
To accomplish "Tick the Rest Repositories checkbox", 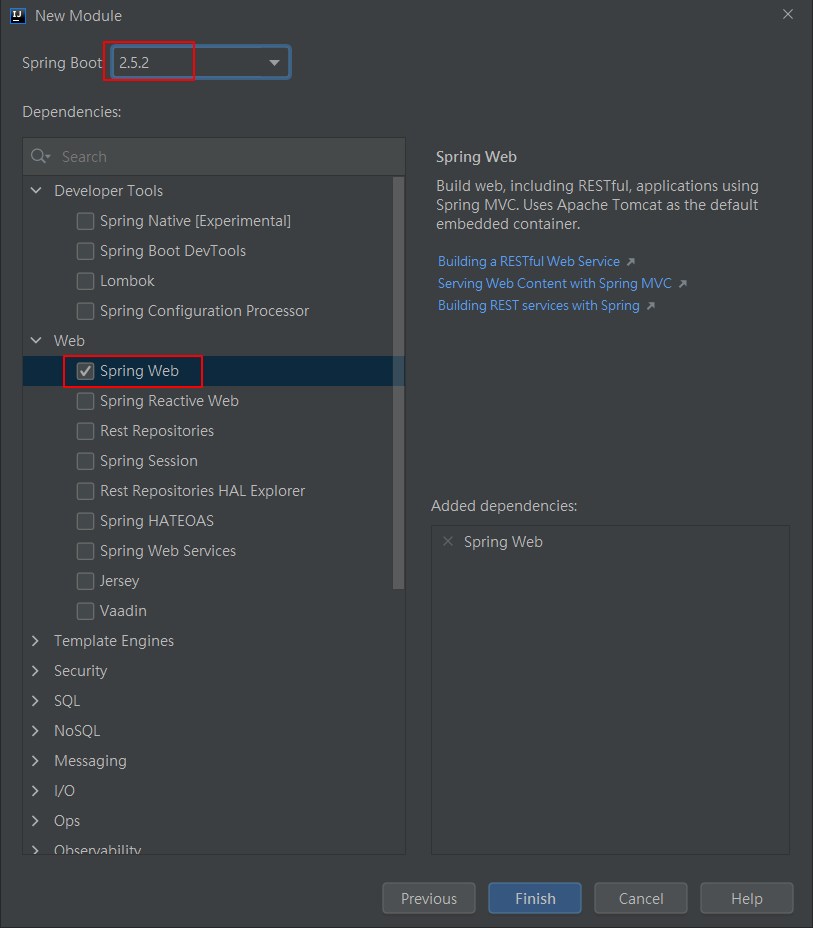I will (x=85, y=431).
